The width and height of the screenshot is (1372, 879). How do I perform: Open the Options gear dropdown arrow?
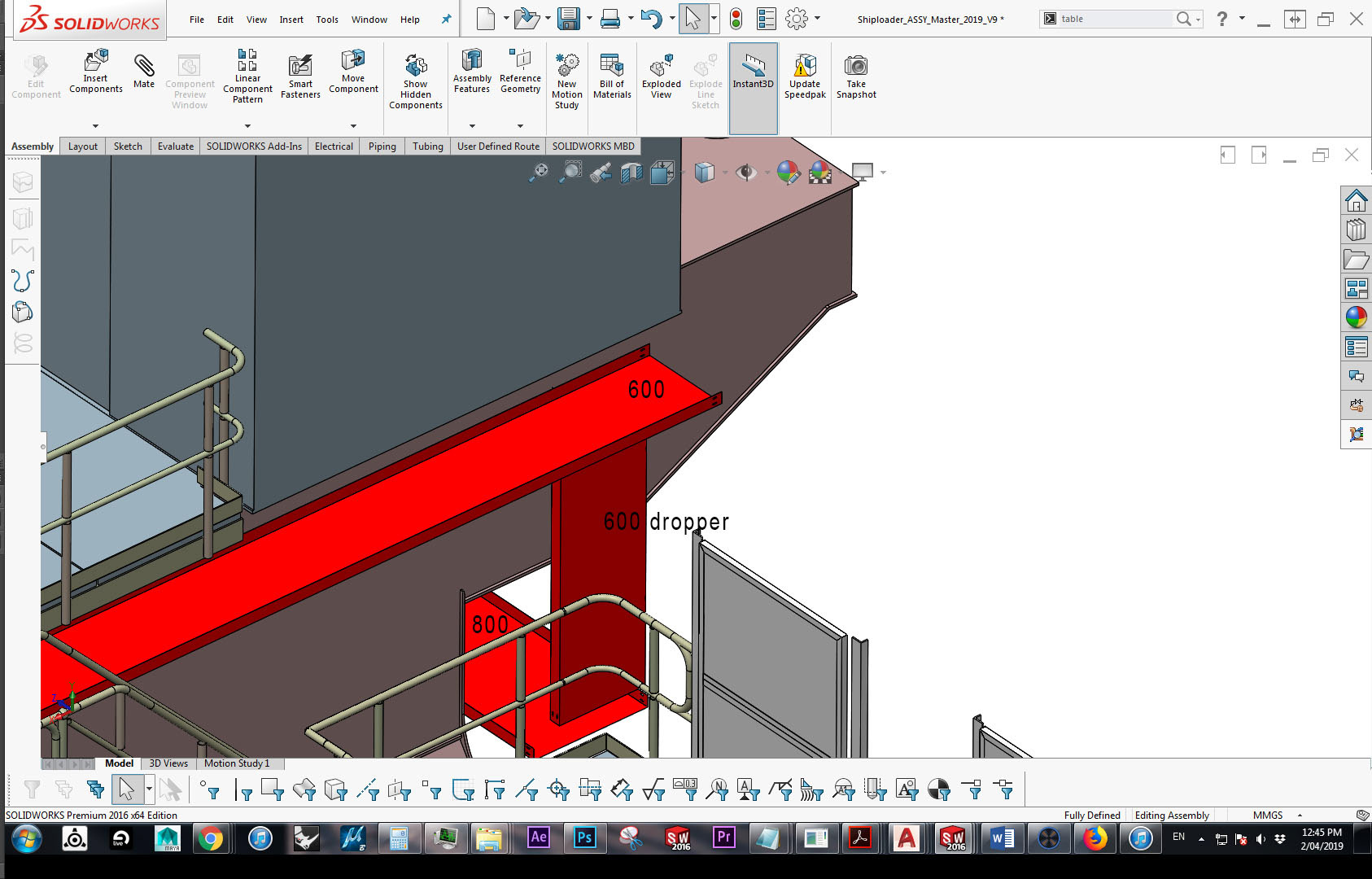pos(817,18)
